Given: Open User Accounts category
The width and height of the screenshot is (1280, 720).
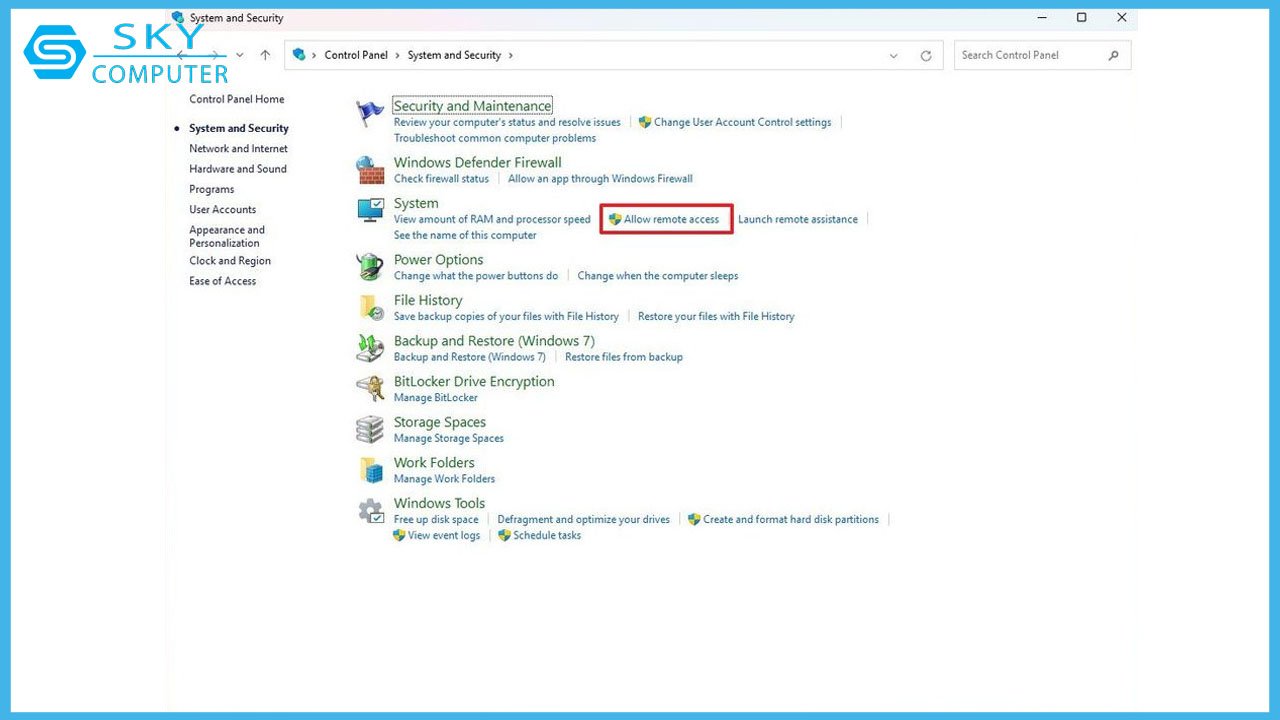Looking at the screenshot, I should pyautogui.click(x=223, y=209).
